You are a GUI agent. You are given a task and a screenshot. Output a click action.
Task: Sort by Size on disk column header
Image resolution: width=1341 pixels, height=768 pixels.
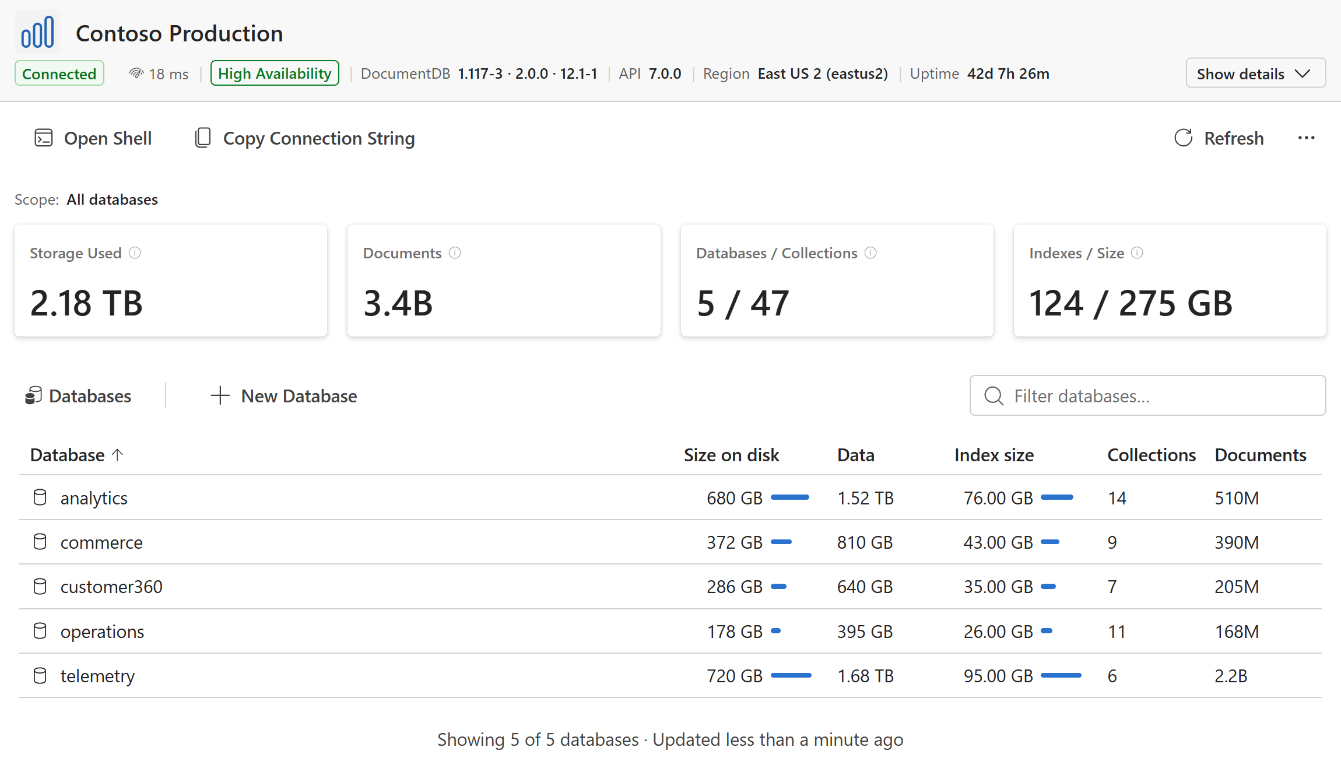[x=732, y=455]
